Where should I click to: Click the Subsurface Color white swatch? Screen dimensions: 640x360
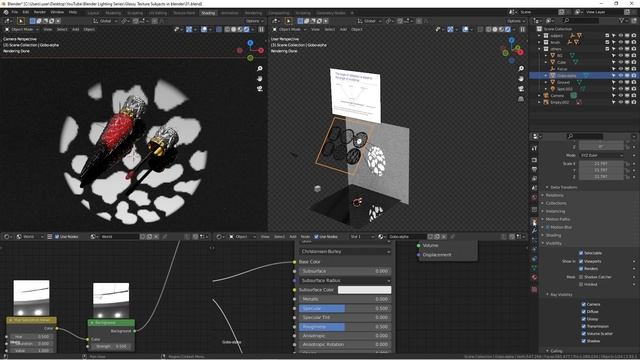[x=364, y=290]
